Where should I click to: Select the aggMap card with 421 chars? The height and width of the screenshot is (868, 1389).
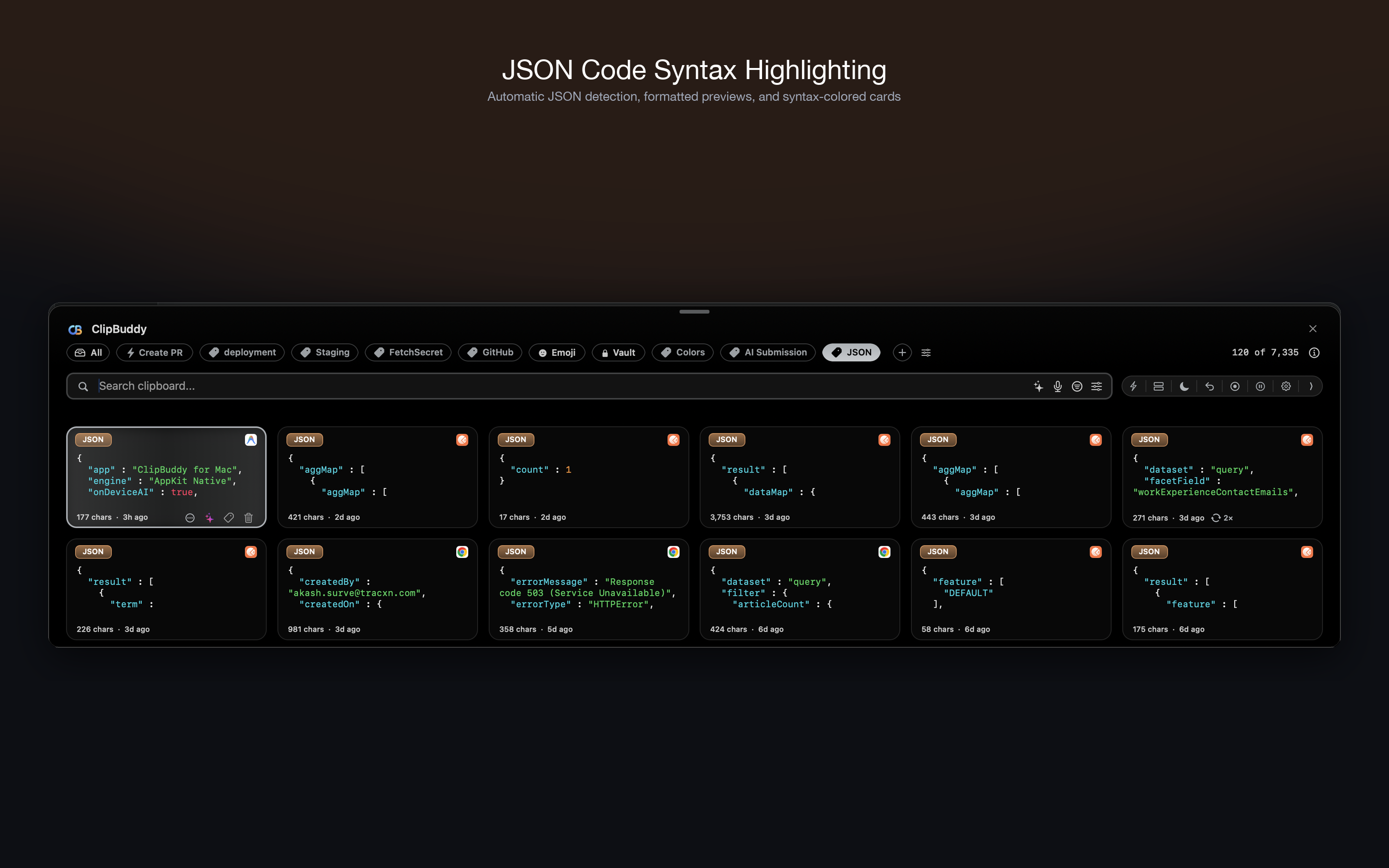click(x=377, y=477)
